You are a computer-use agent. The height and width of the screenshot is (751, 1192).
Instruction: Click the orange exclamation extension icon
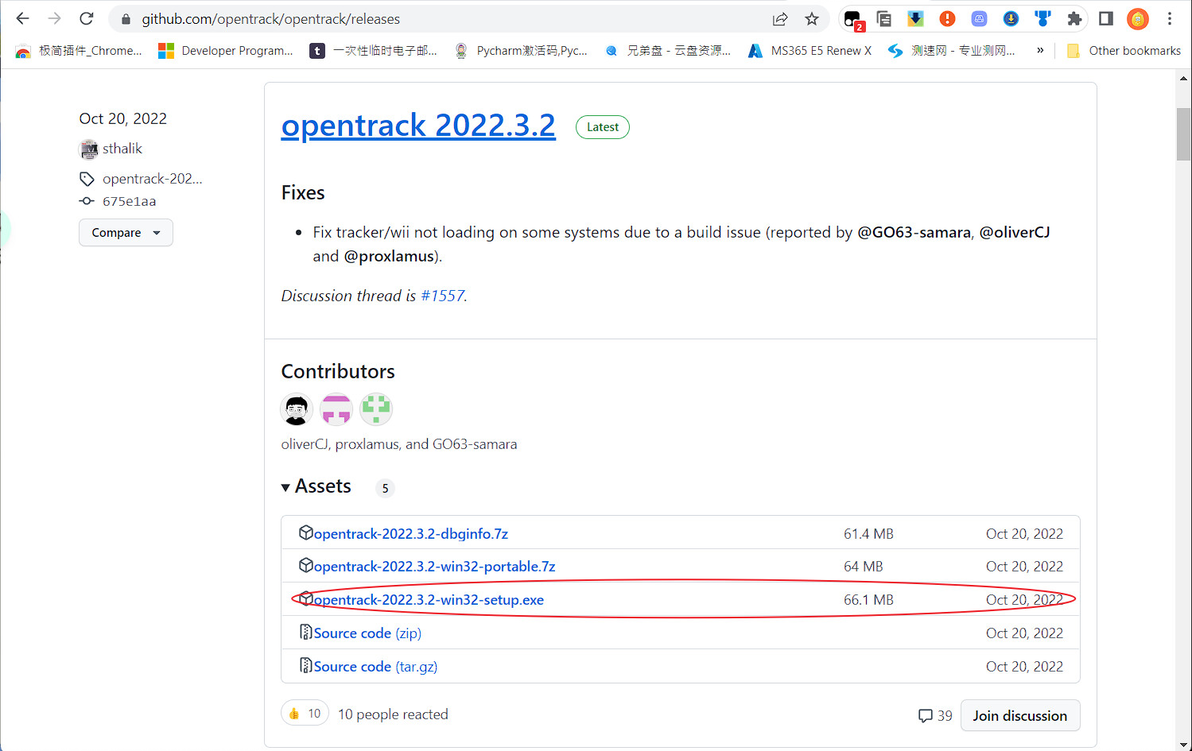pos(947,19)
